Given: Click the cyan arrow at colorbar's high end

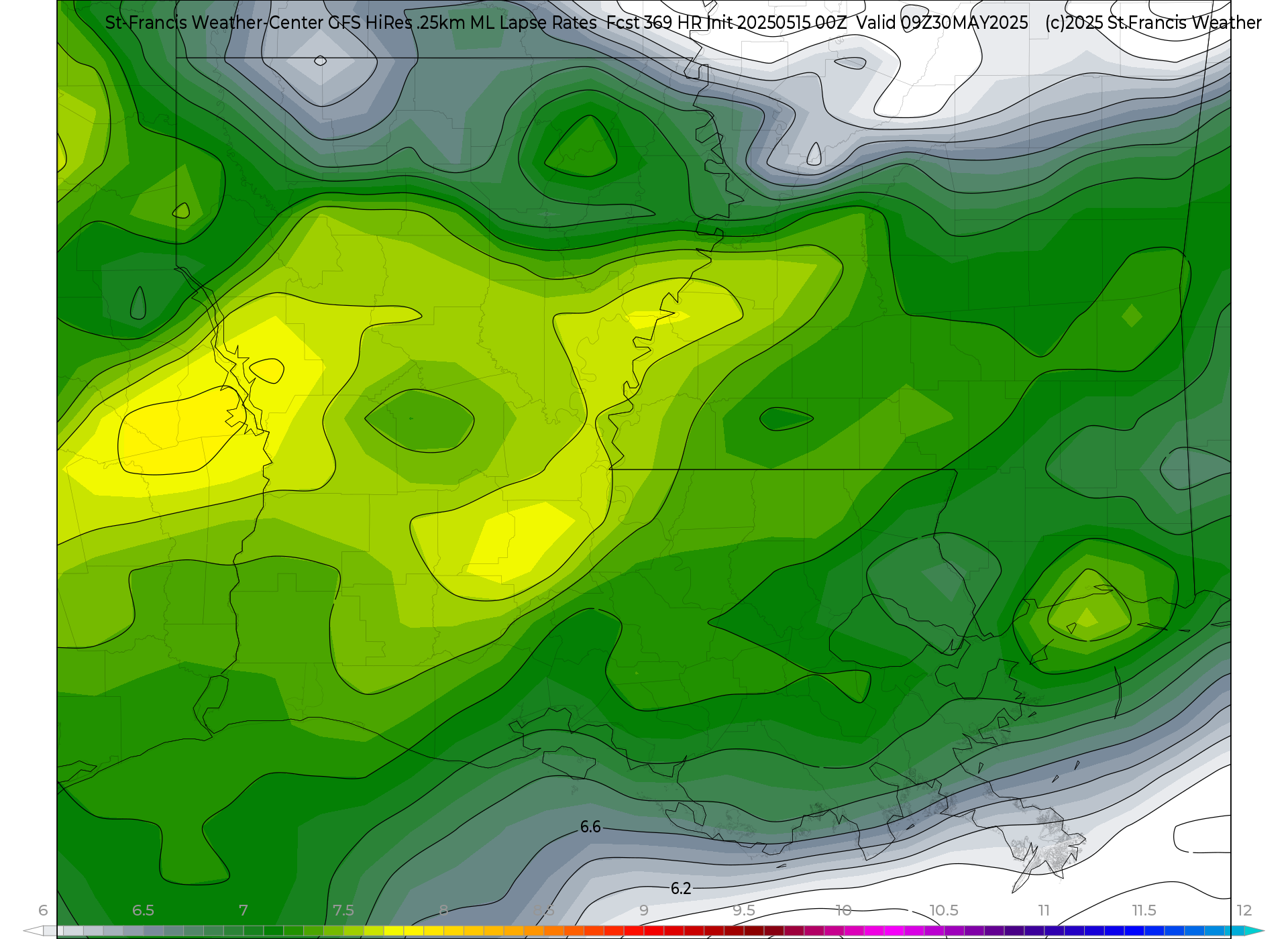Looking at the screenshot, I should 1254,931.
